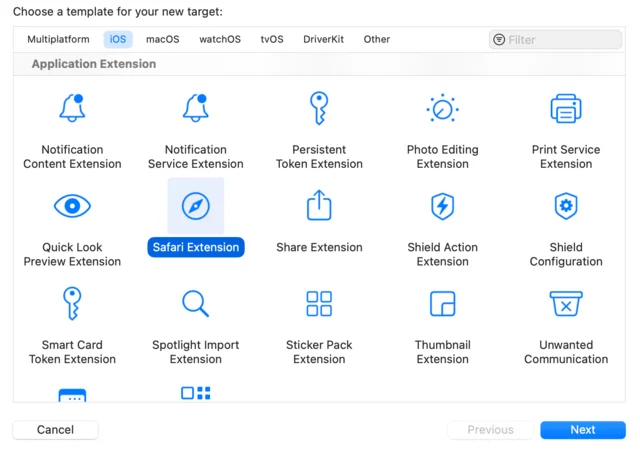Select the partially visible widget grid template icon
Screen dimensions: 640x451
point(196,393)
